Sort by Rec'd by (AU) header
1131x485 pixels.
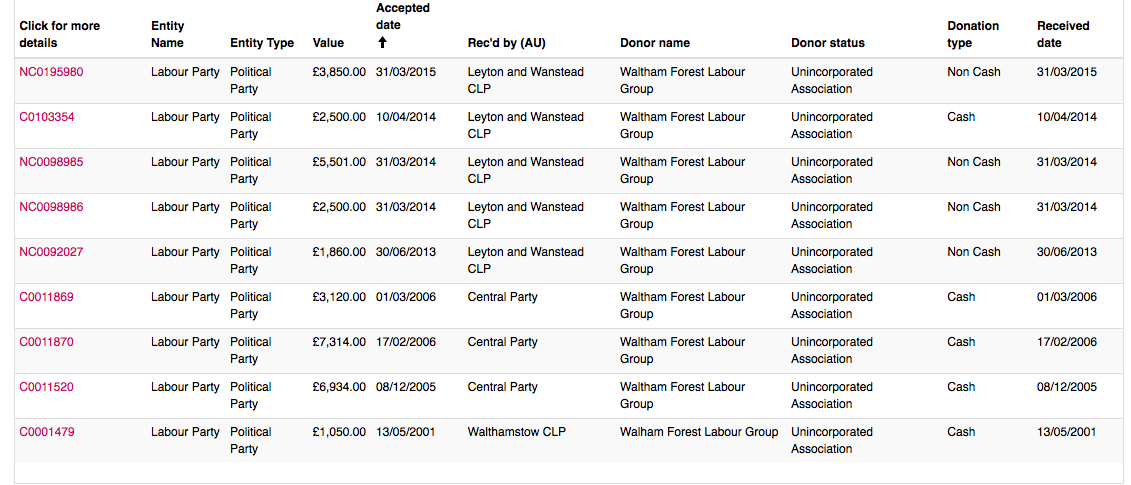pyautogui.click(x=506, y=43)
